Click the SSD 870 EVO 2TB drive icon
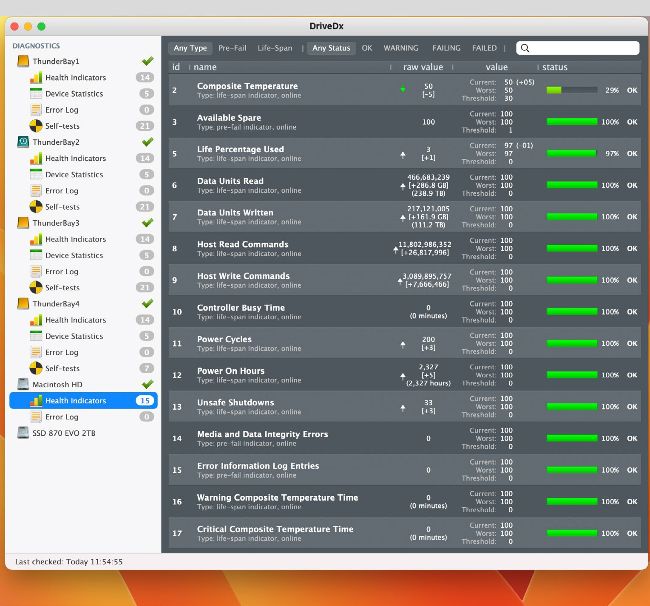The height and width of the screenshot is (606, 650). coord(23,432)
